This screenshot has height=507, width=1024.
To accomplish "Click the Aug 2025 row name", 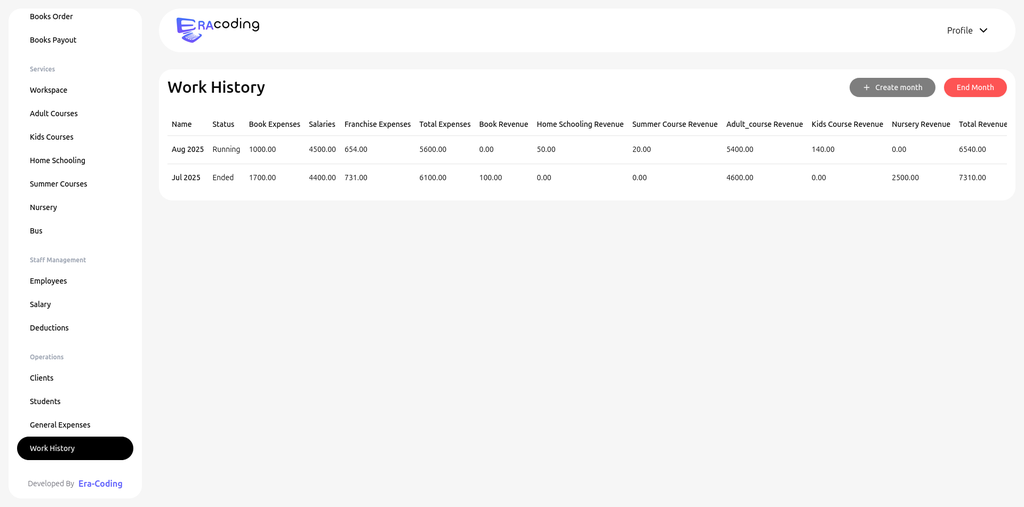I will [187, 149].
